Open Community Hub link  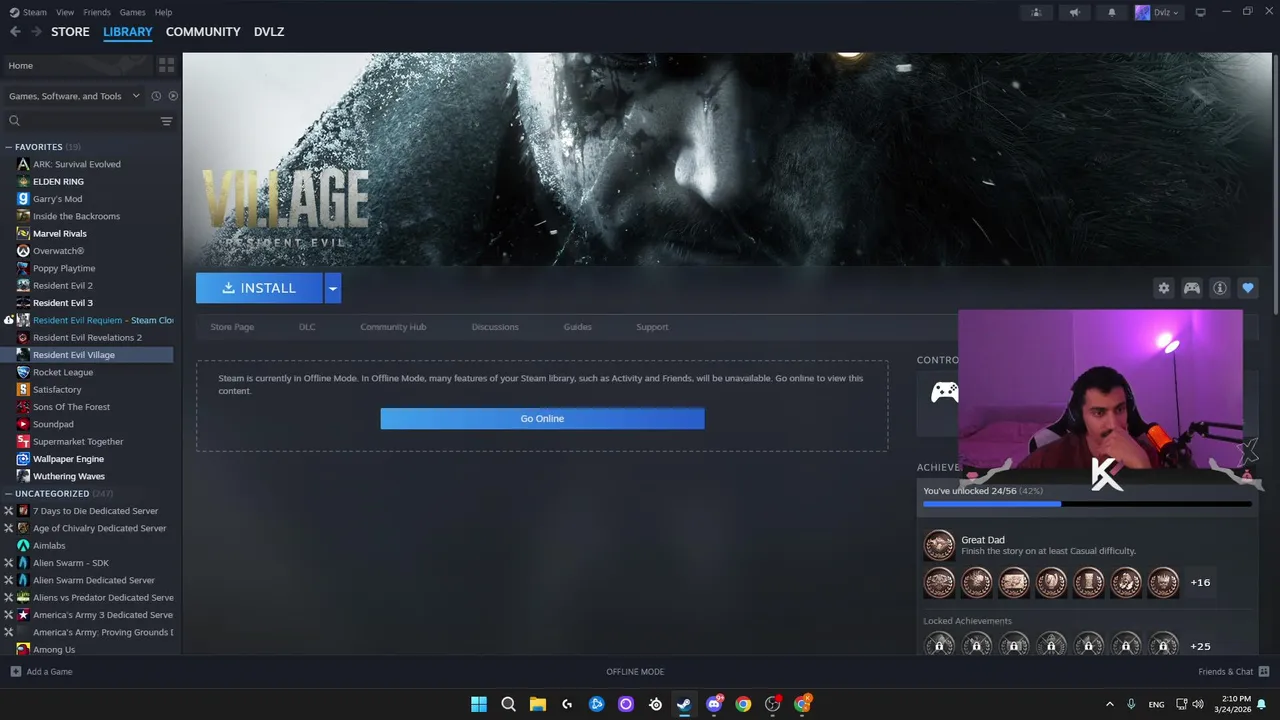[393, 327]
